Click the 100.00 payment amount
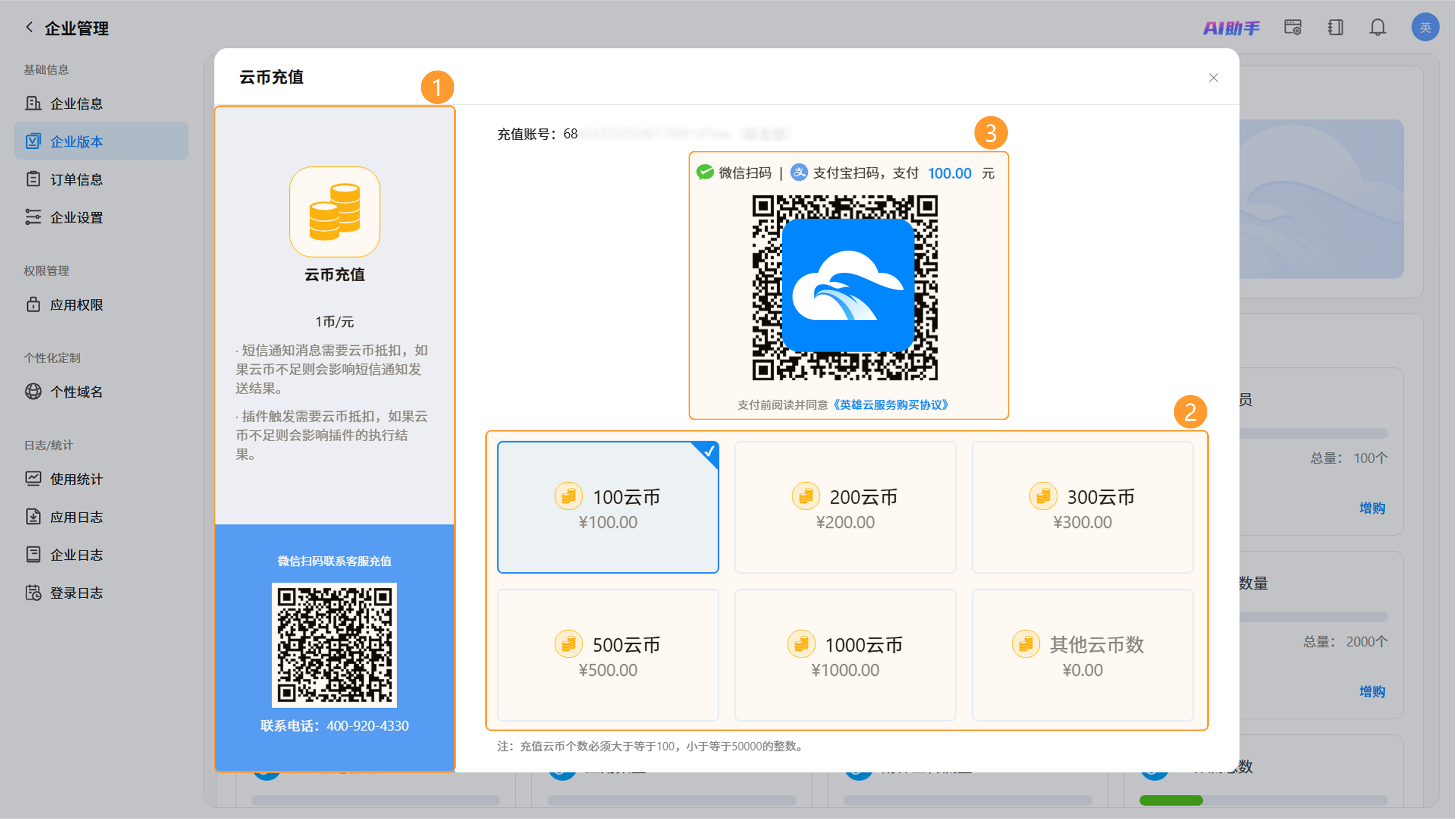Image resolution: width=1456 pixels, height=819 pixels. coord(949,173)
